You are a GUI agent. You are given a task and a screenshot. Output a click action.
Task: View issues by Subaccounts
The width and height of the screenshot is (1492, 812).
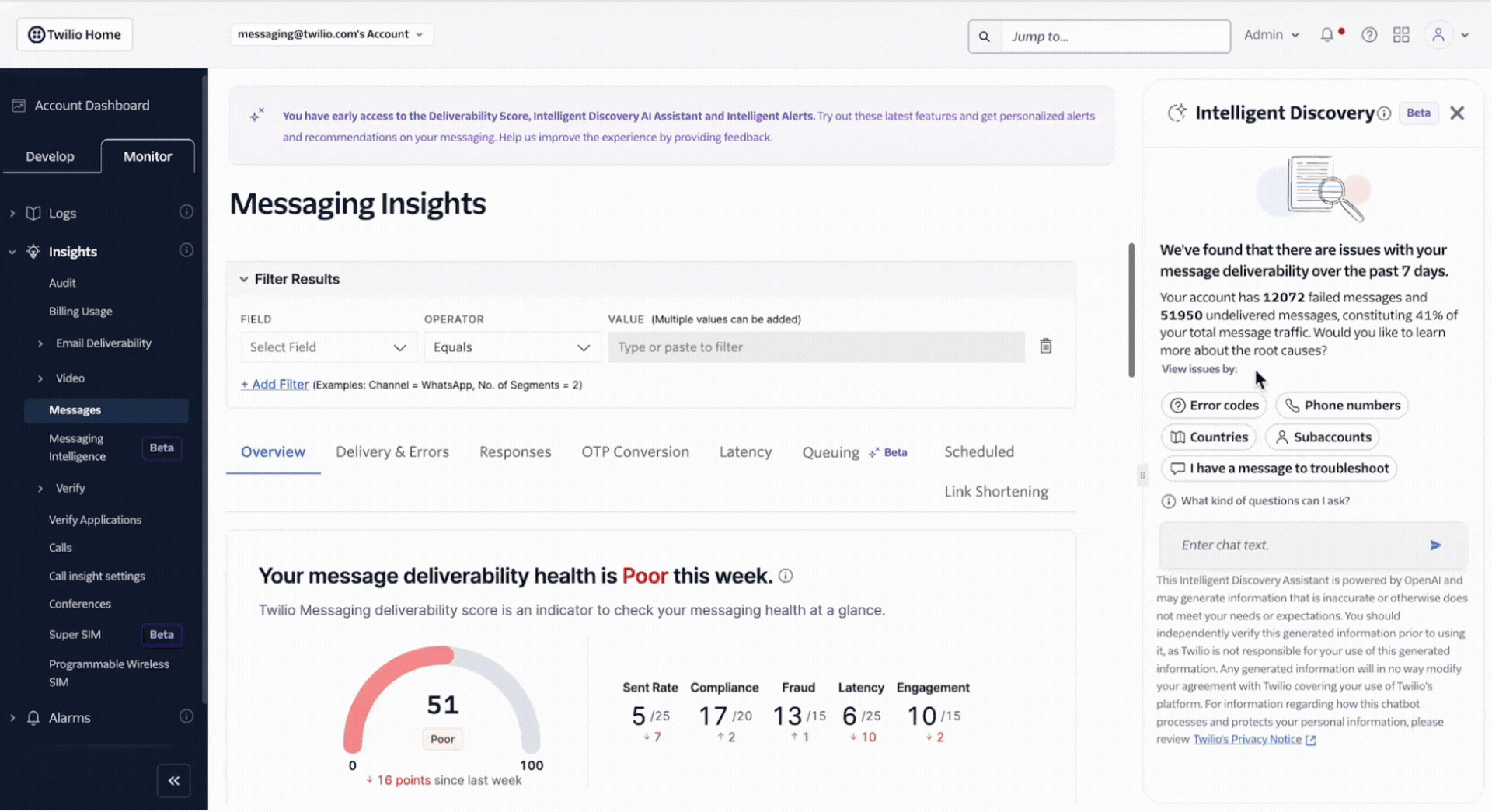(1323, 437)
